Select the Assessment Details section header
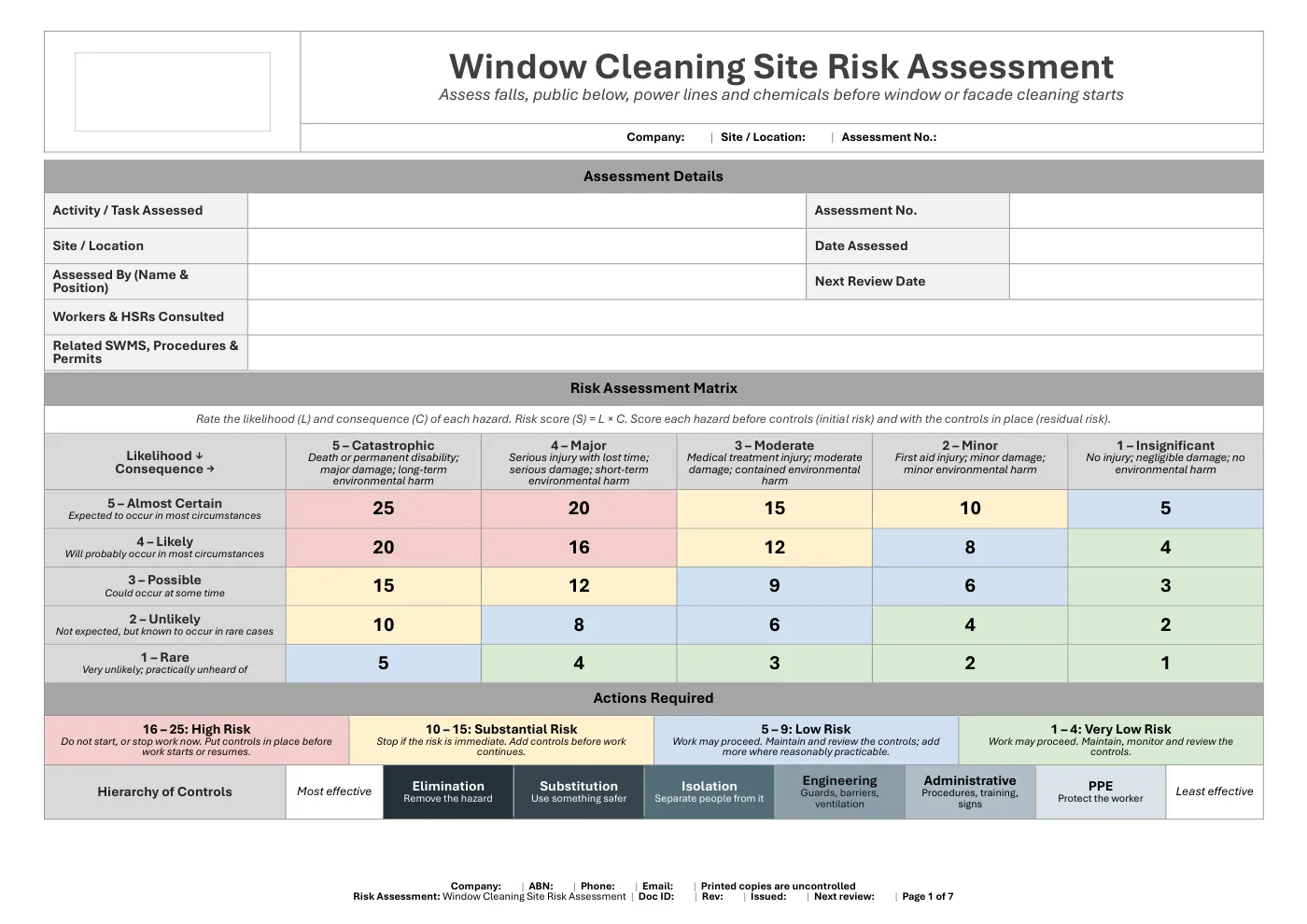The width and height of the screenshot is (1307, 924). click(x=653, y=176)
